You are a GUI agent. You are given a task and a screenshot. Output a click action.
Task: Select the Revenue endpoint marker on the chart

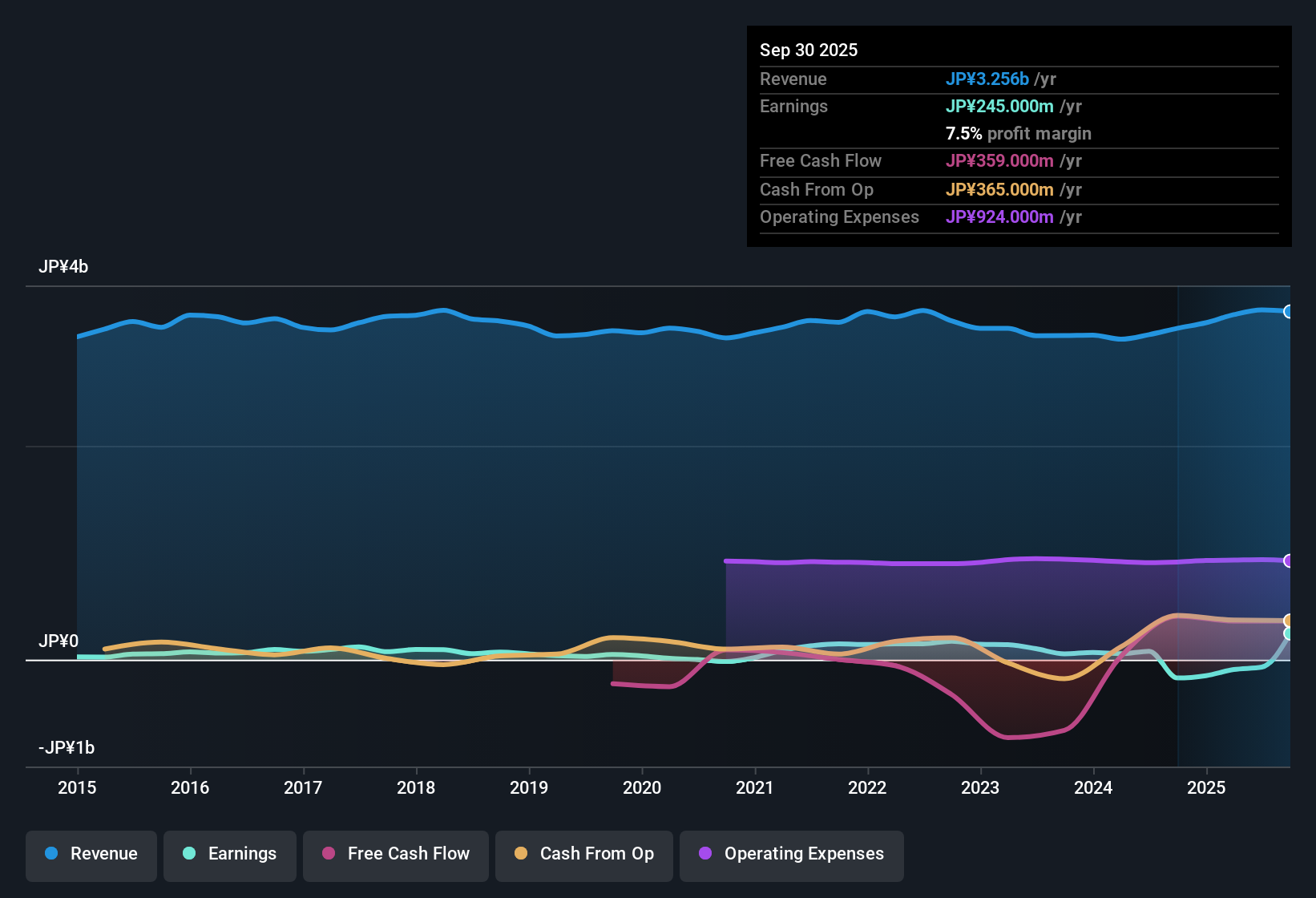pos(1288,310)
